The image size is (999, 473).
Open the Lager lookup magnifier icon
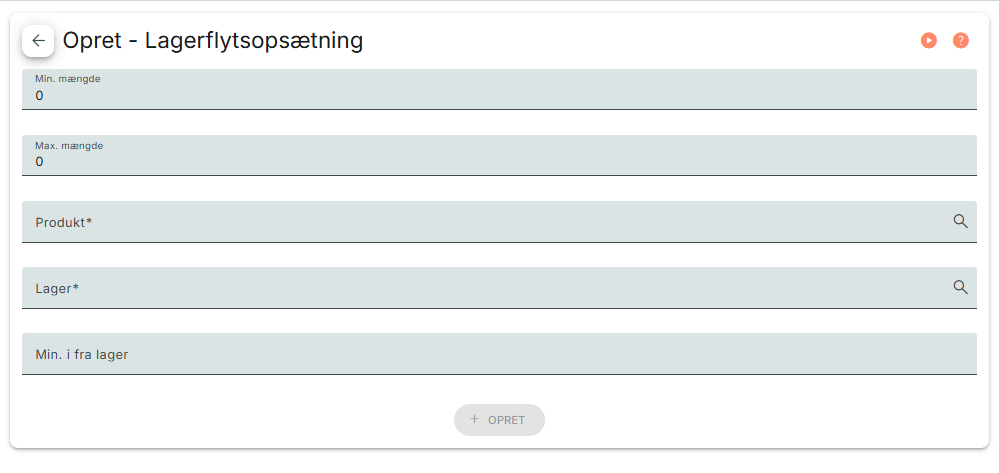click(x=960, y=287)
